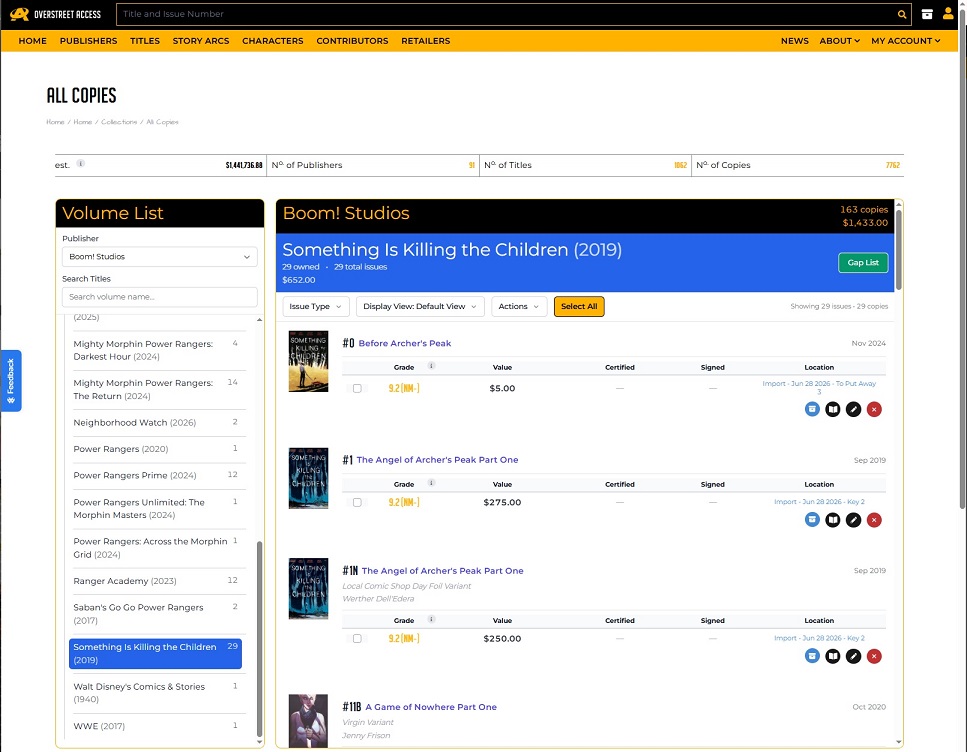Select WWE (2017) volume
The width and height of the screenshot is (967, 752).
tap(155, 726)
